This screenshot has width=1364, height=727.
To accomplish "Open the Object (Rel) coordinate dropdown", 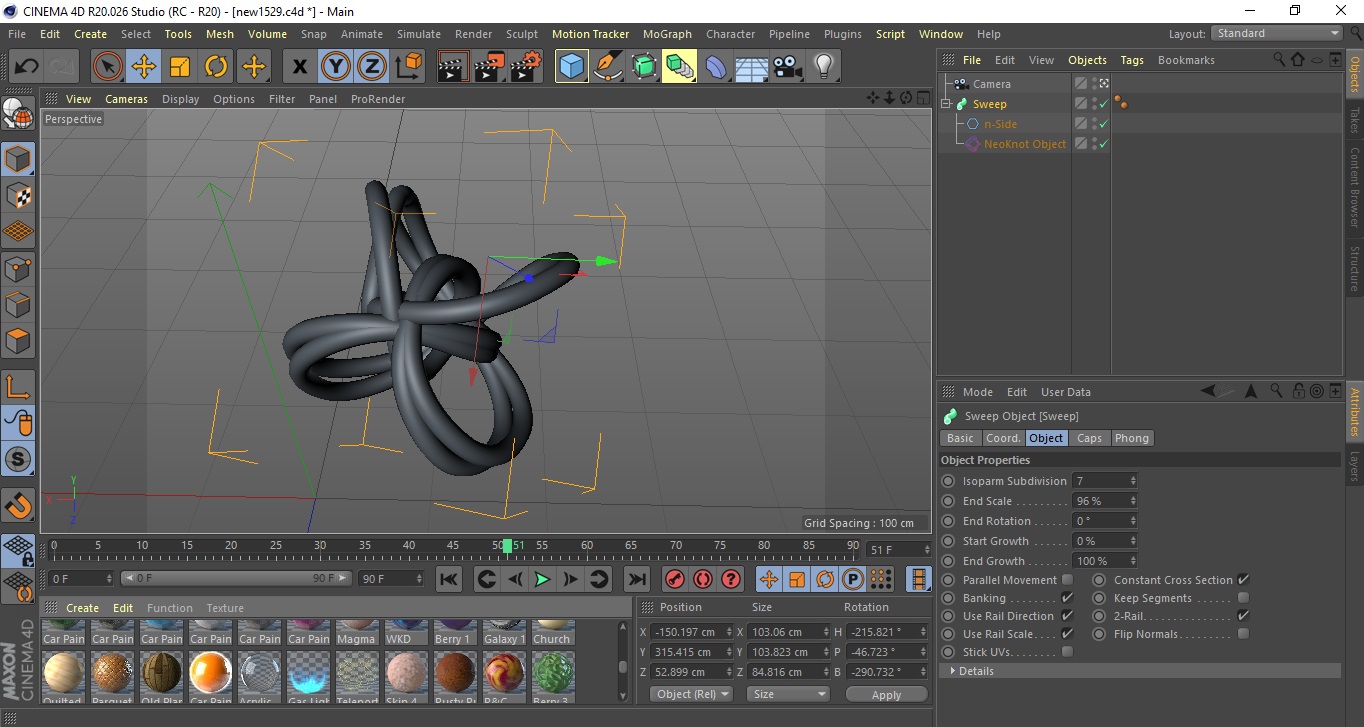I will coord(691,694).
